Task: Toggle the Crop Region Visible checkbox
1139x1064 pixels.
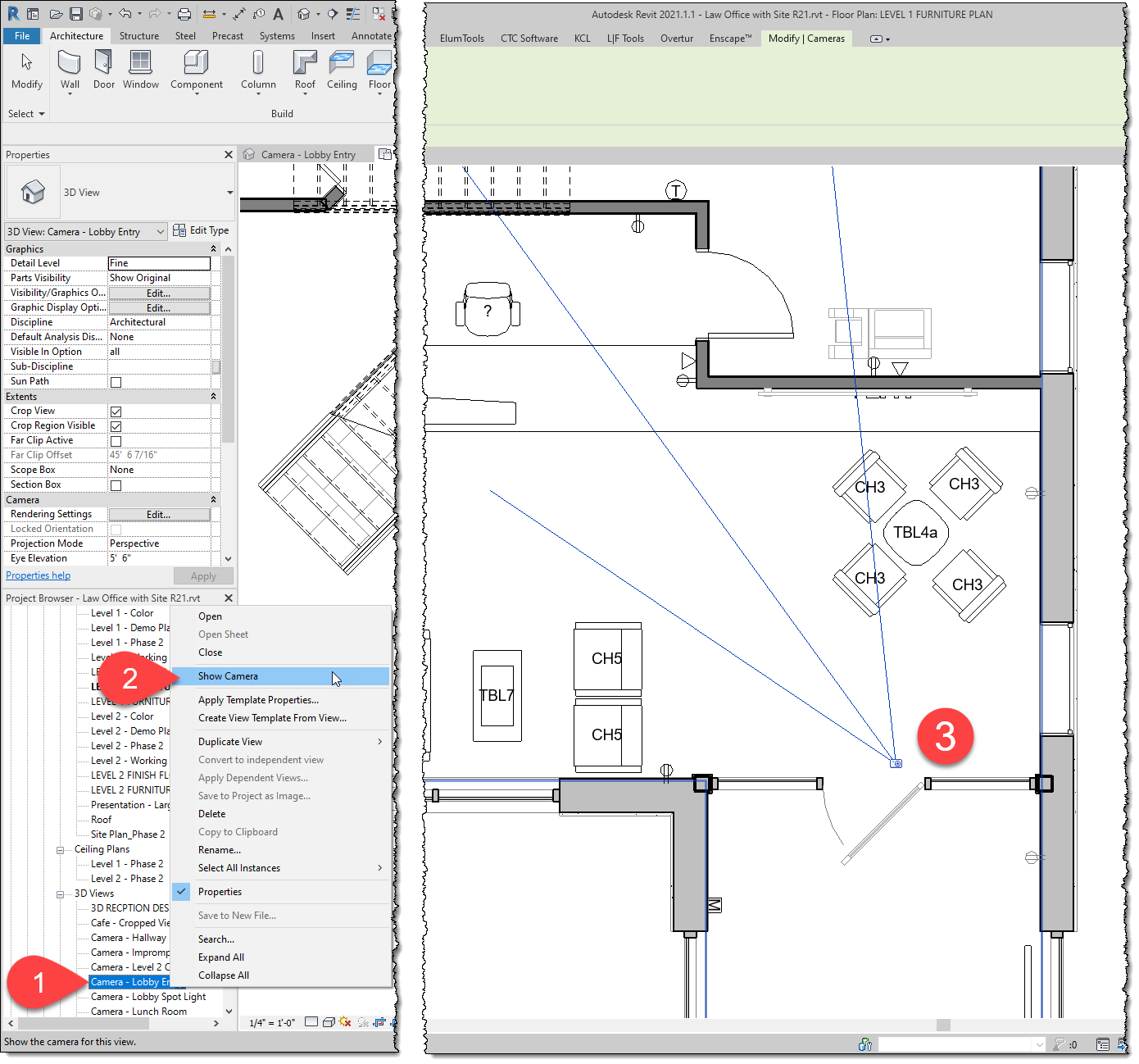Action: 116,425
